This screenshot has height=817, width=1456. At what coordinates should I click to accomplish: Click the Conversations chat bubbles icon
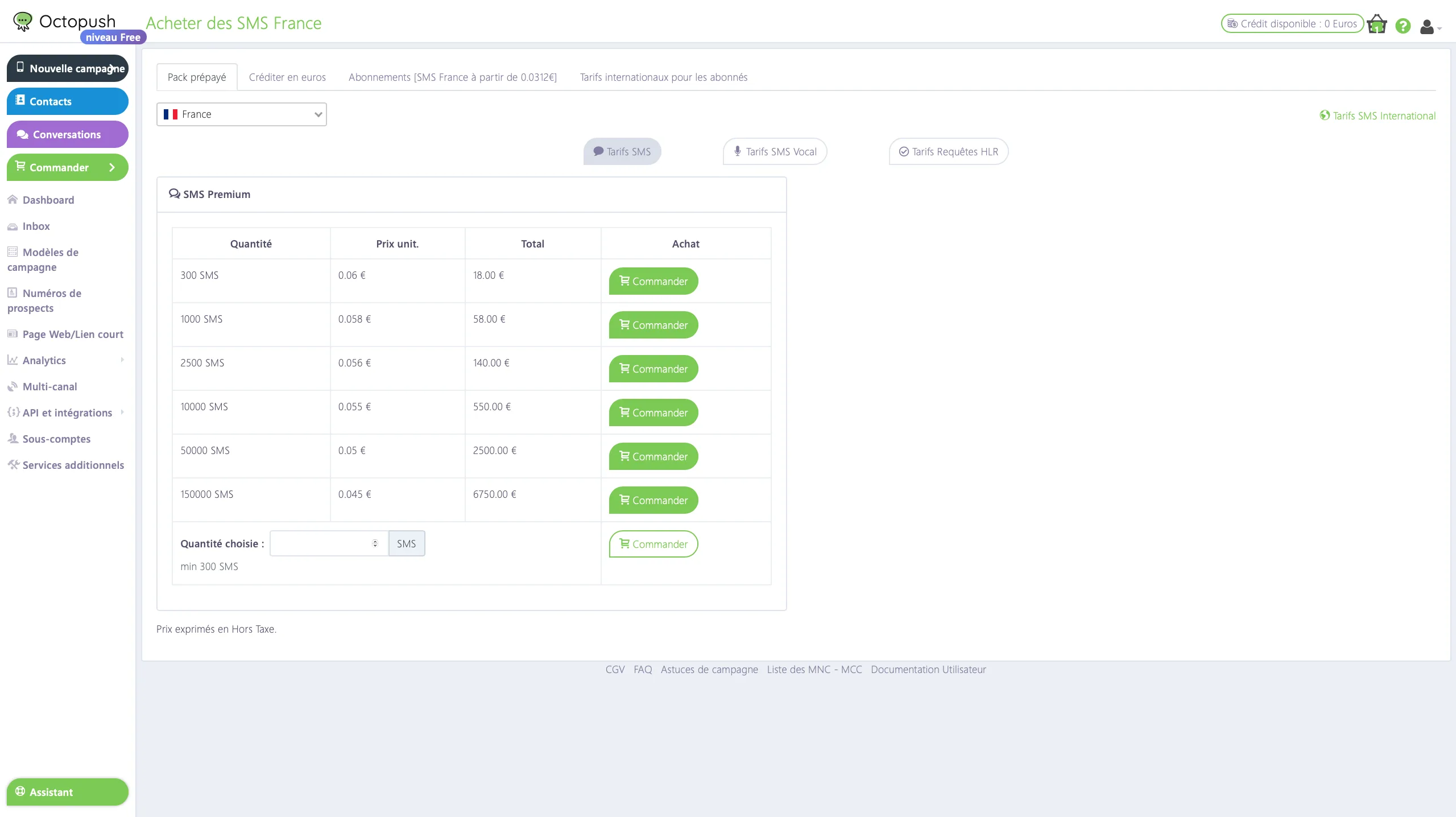coord(23,135)
